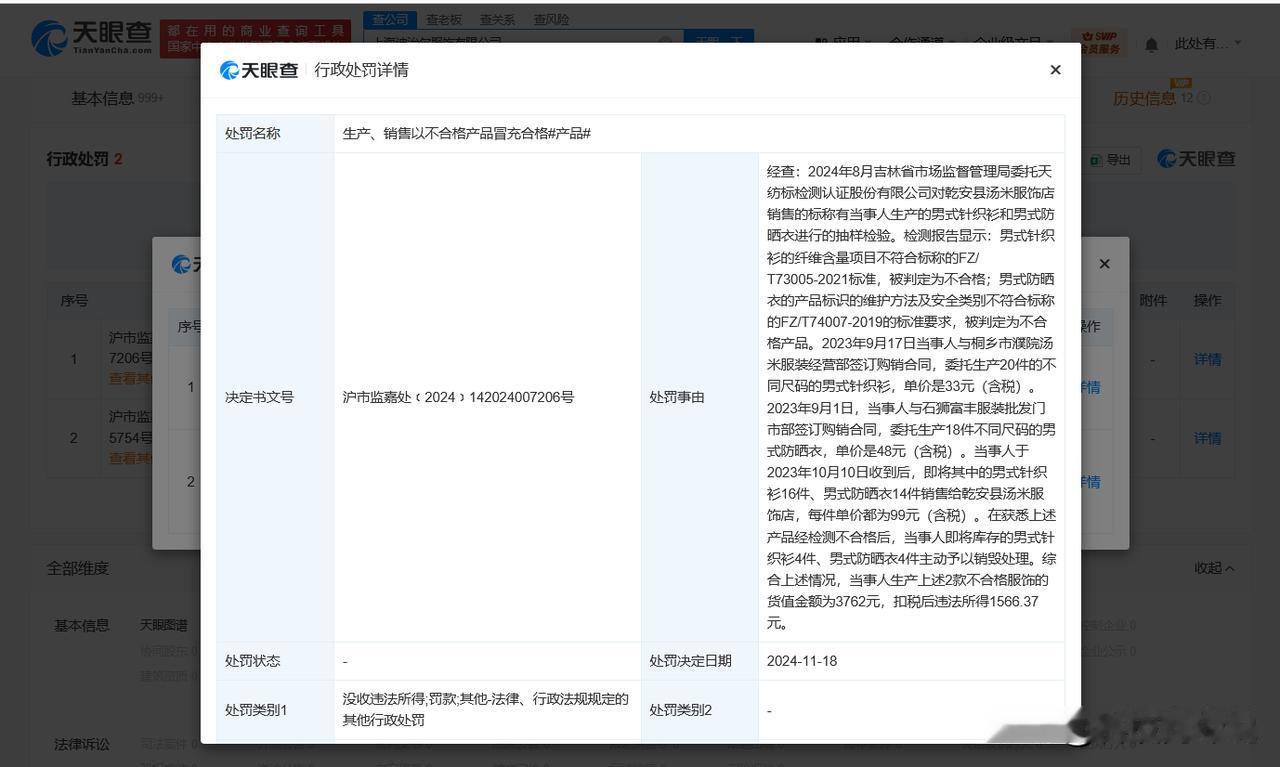
Task: Open the notification bell icon
Action: point(1151,44)
